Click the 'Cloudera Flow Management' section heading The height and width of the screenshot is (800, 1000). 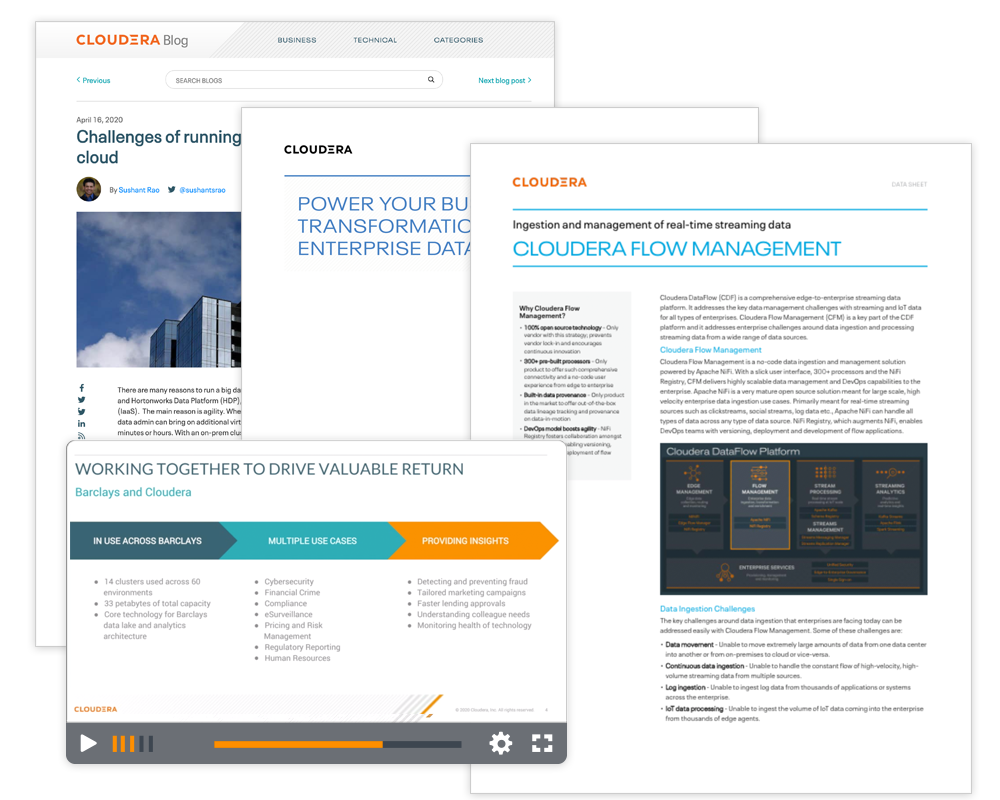pos(710,350)
